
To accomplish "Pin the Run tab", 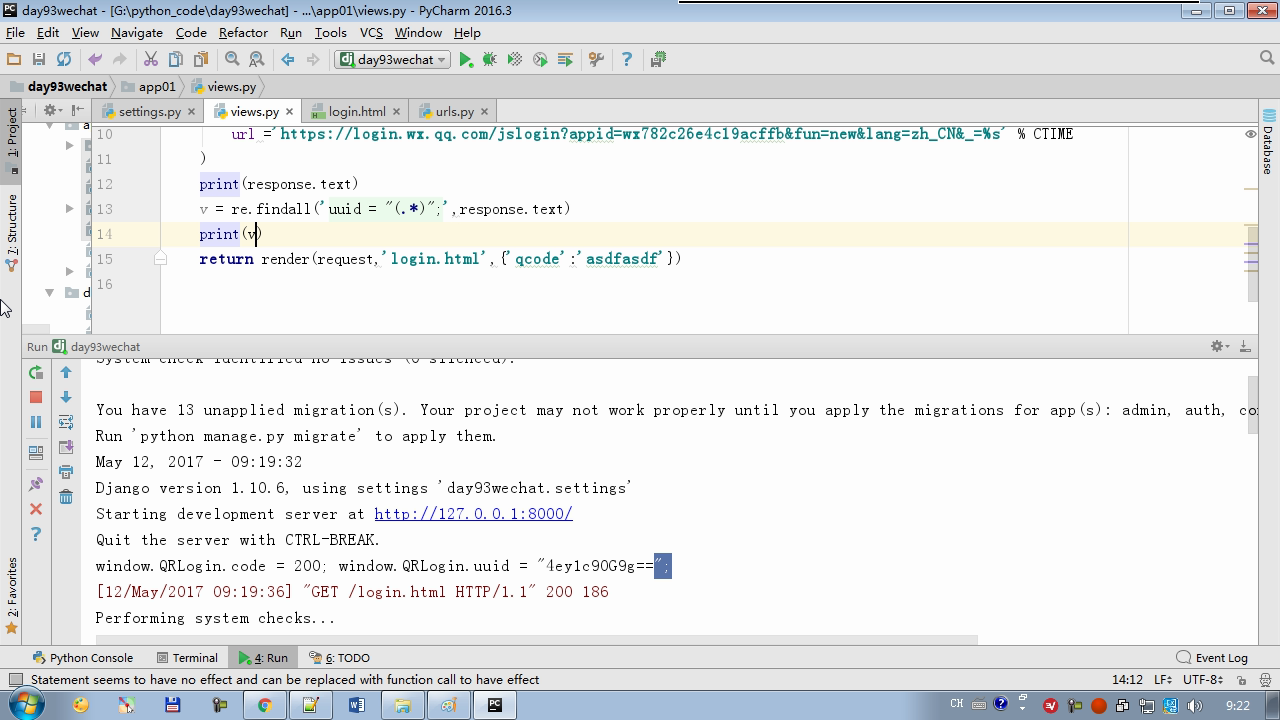I will pyautogui.click(x=36, y=484).
